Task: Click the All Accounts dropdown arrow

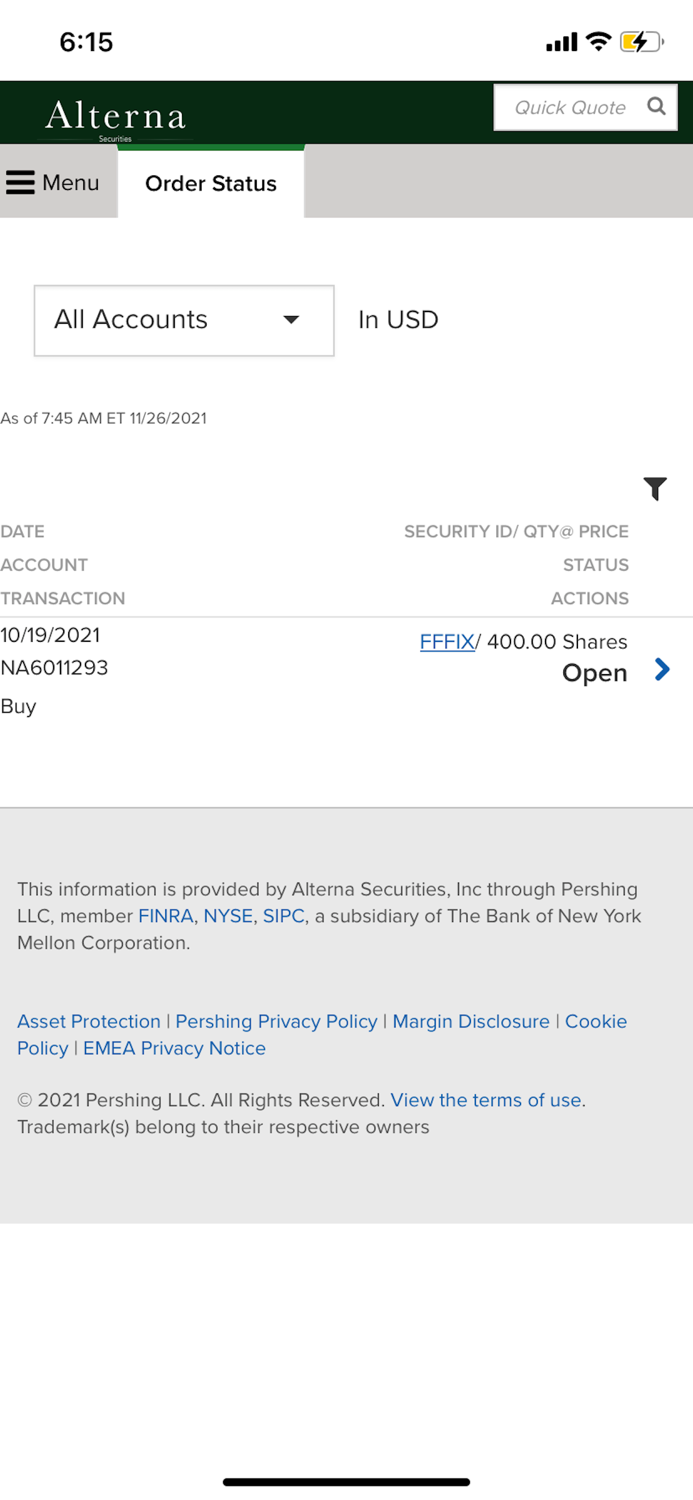Action: [291, 320]
